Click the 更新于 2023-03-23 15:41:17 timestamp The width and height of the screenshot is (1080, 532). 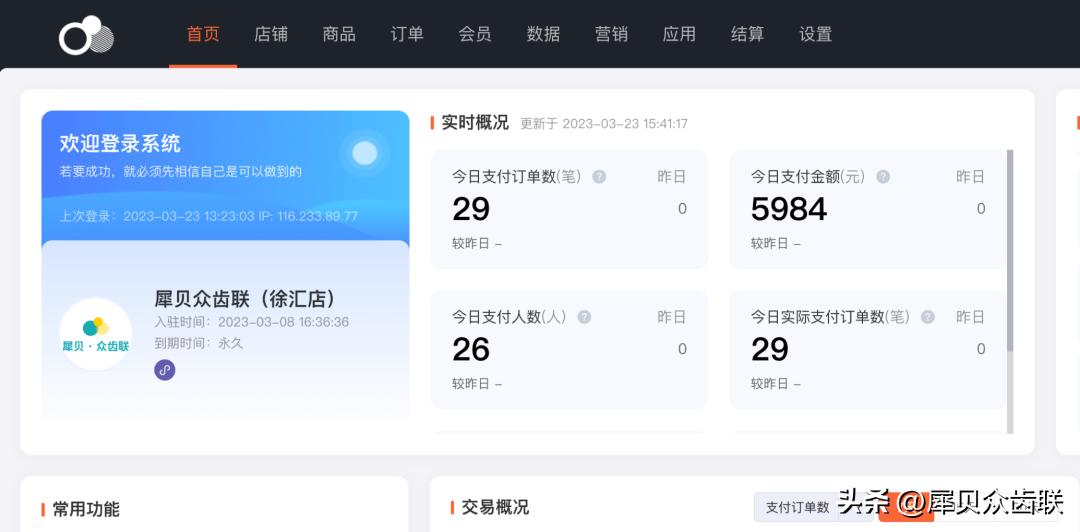(x=603, y=124)
